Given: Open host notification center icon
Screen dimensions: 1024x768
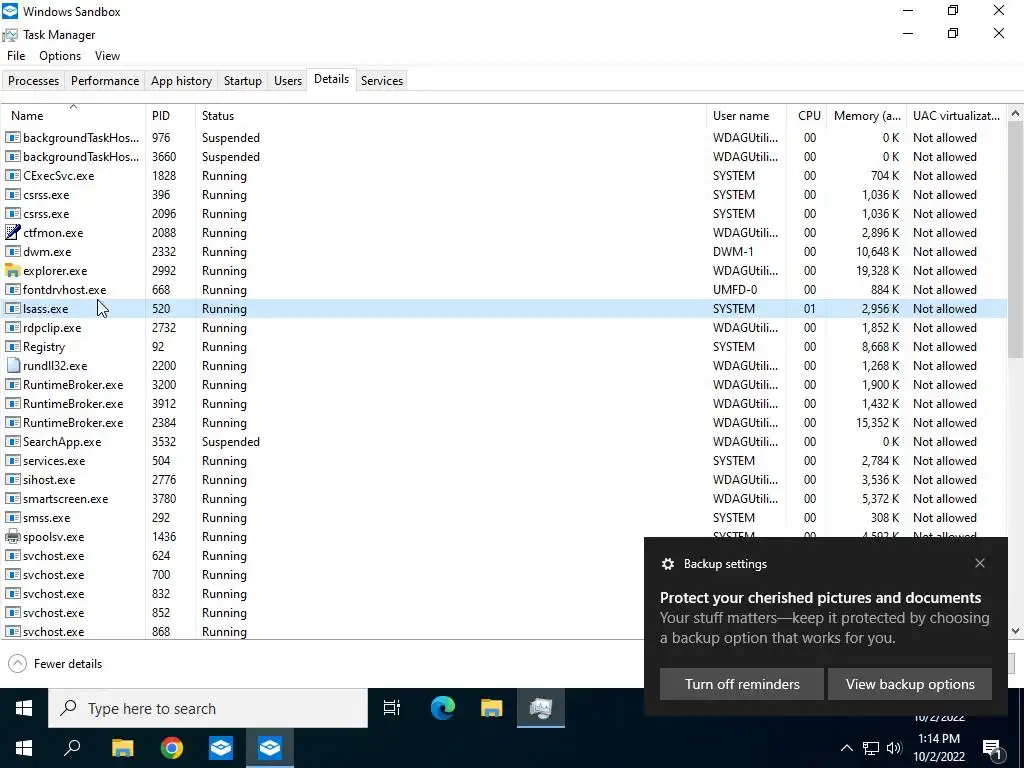Looking at the screenshot, I should (x=993, y=748).
